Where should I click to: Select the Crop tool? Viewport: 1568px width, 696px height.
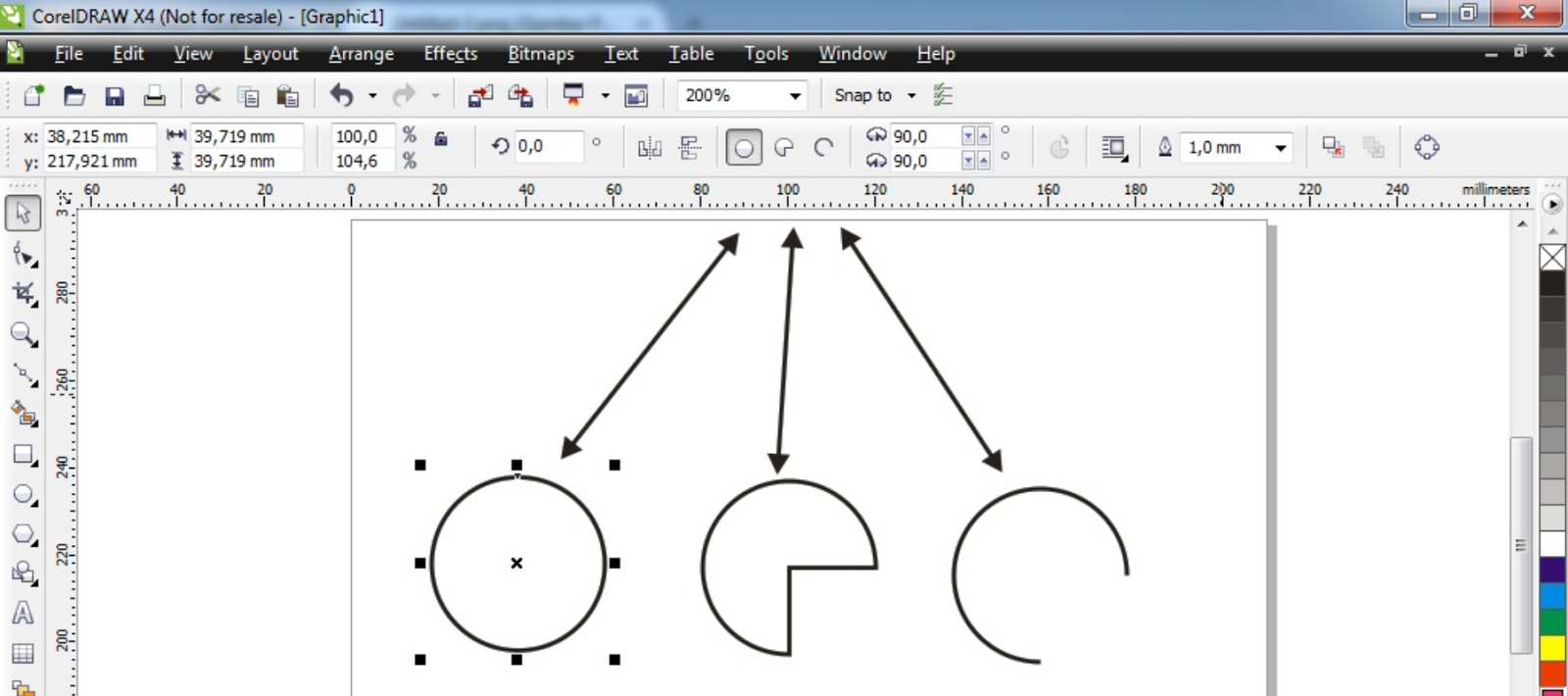24,294
